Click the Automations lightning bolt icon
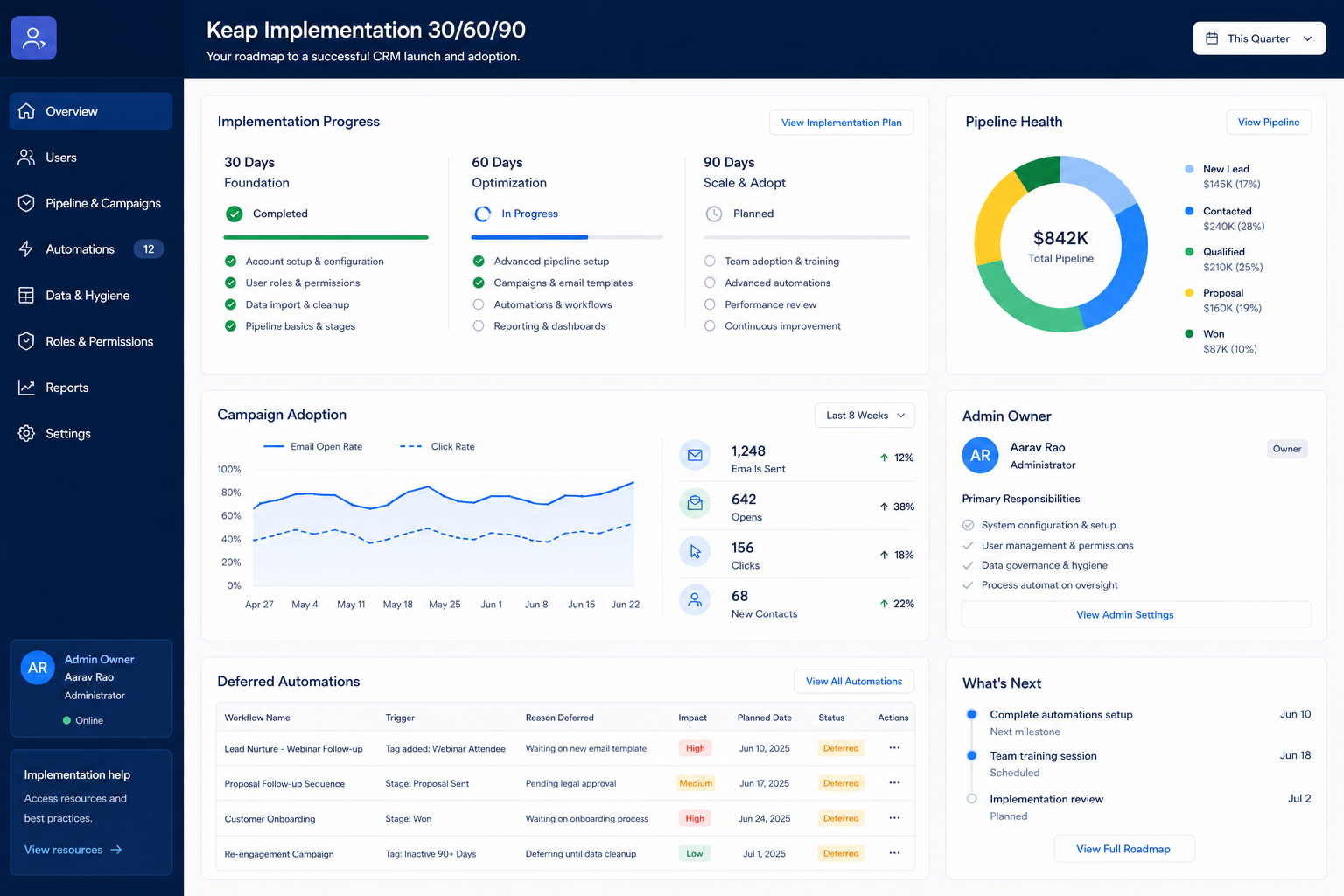 pyautogui.click(x=26, y=249)
